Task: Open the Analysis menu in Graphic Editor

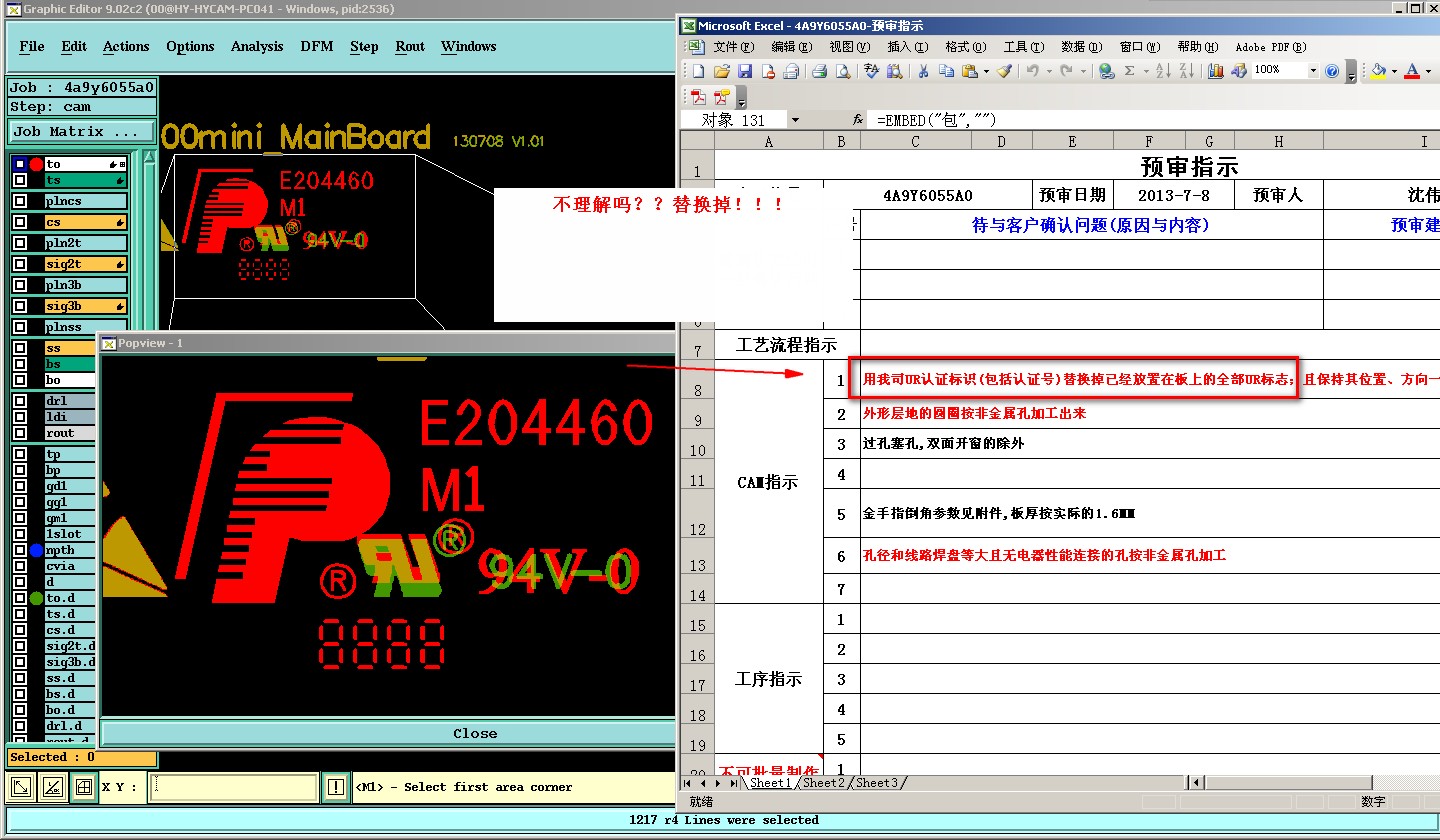Action: coord(257,46)
